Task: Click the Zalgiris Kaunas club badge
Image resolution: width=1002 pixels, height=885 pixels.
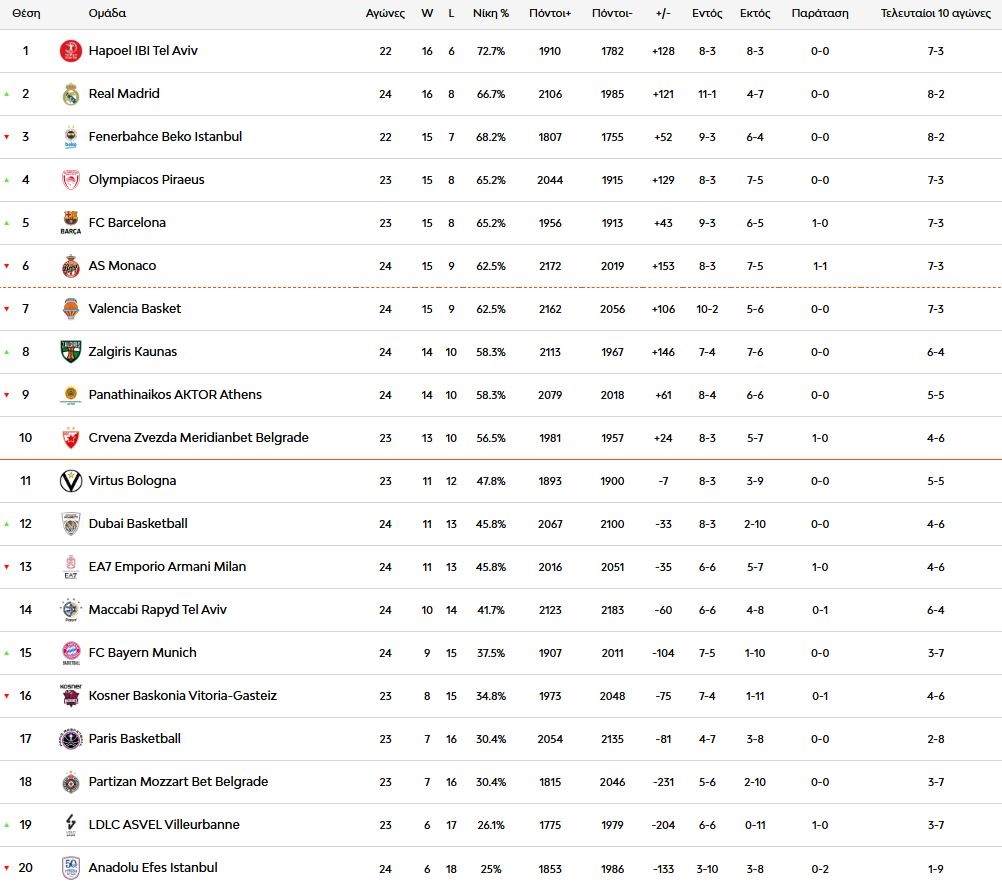Action: pyautogui.click(x=70, y=351)
